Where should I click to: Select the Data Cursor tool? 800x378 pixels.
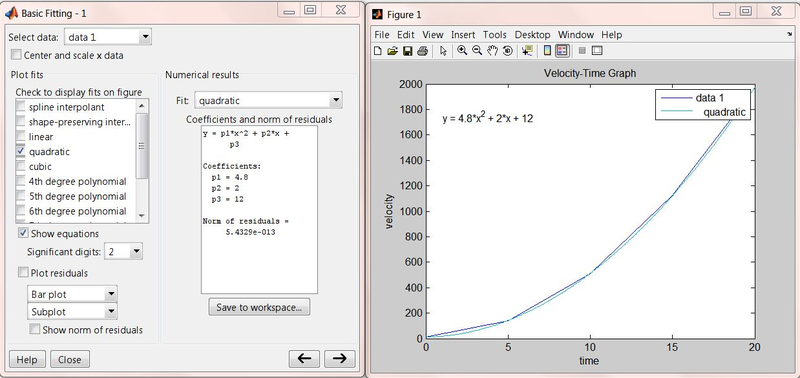[x=527, y=51]
